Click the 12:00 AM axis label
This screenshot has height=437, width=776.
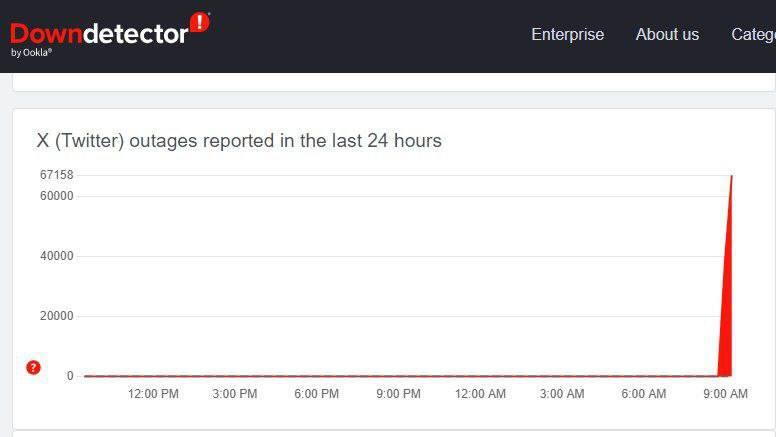pos(480,394)
